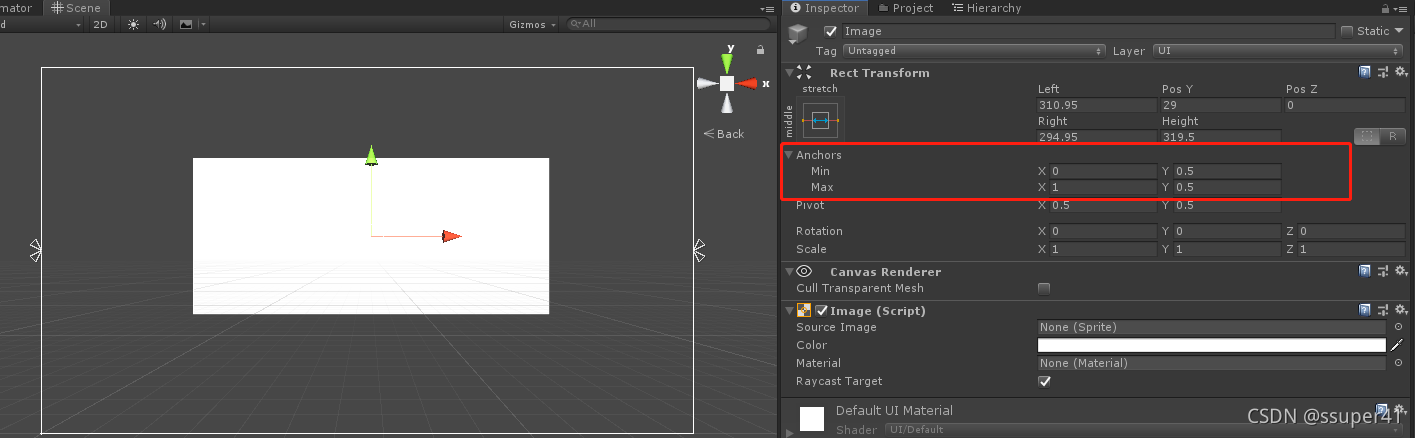Image resolution: width=1415 pixels, height=438 pixels.
Task: Edit the Image object name field
Action: [x=1088, y=31]
